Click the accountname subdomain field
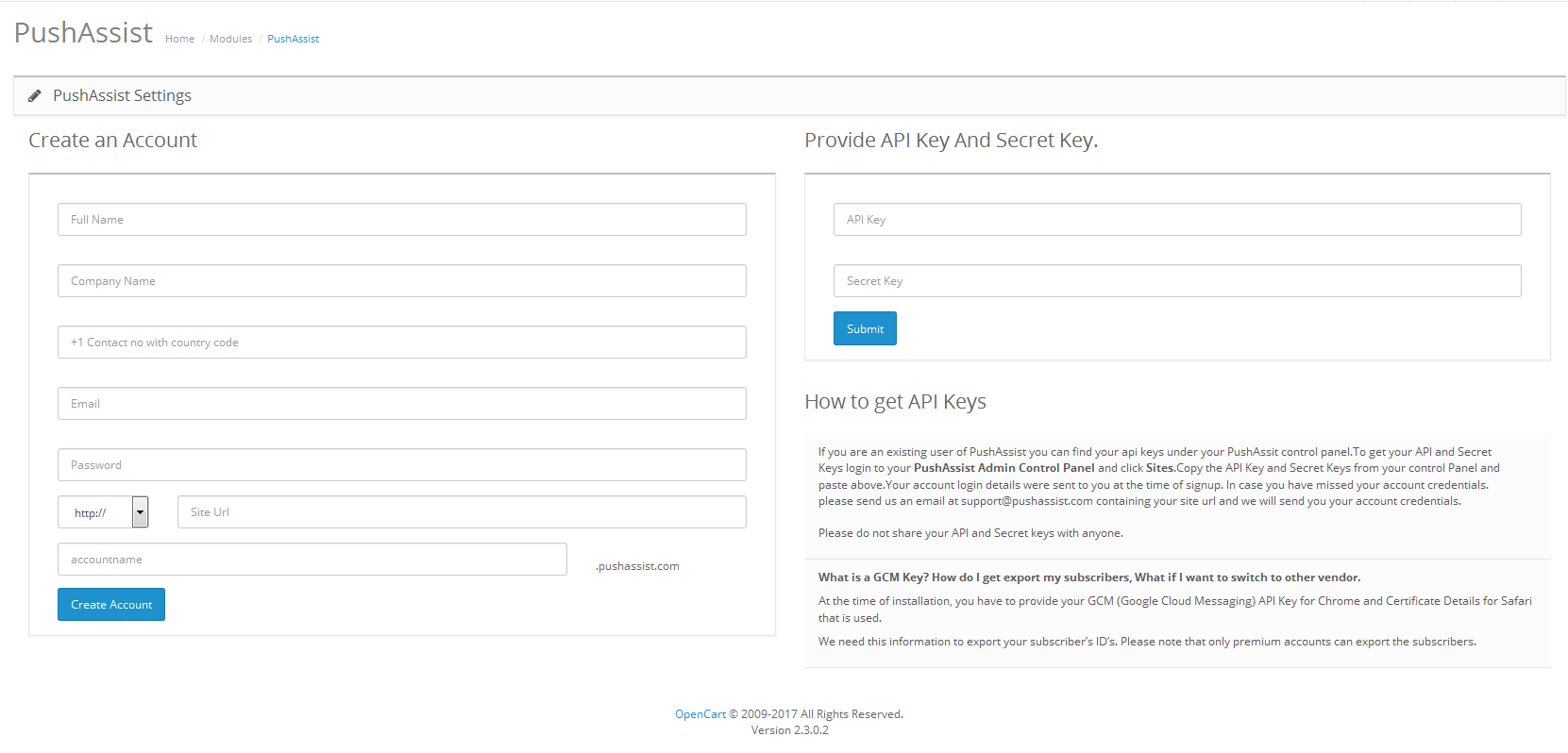 coord(312,559)
